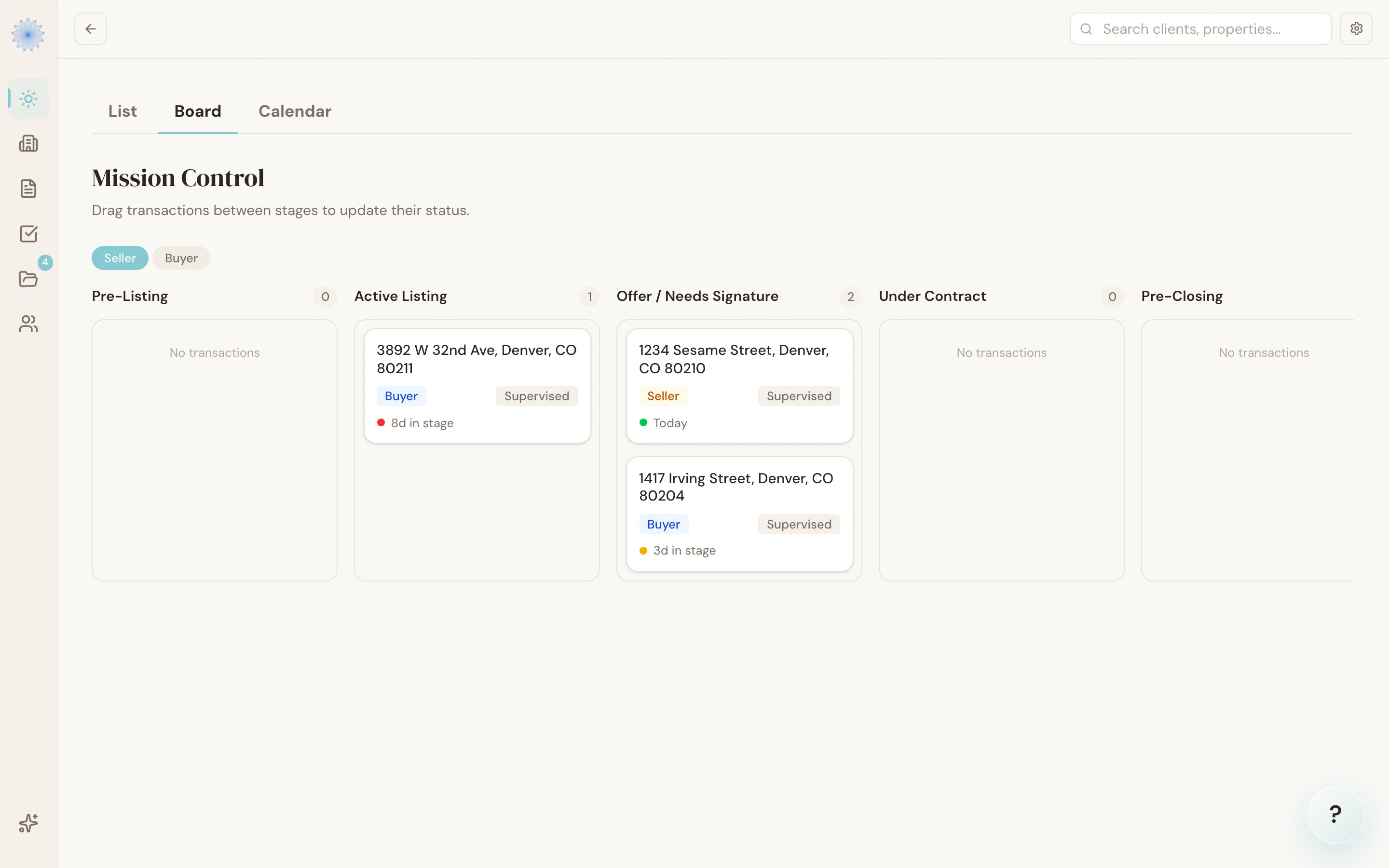This screenshot has width=1389, height=868.
Task: Open the documents file icon in sidebar
Action: 28,189
